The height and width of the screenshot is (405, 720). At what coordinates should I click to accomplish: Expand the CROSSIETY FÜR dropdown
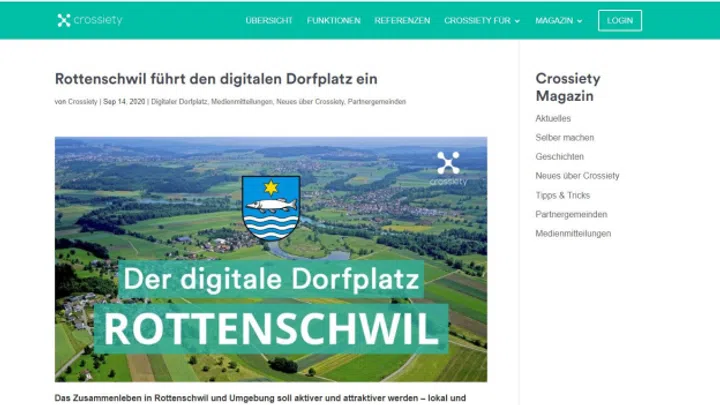point(482,21)
